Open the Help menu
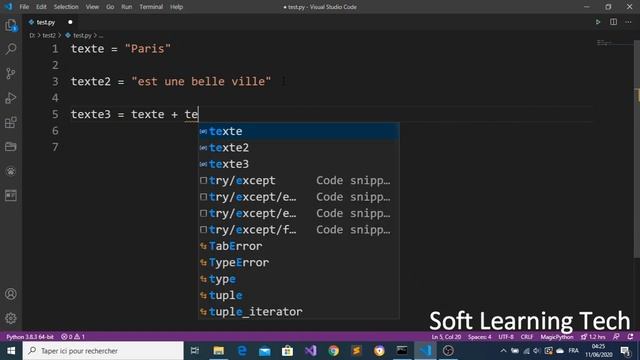The width and height of the screenshot is (640, 360). point(176,7)
